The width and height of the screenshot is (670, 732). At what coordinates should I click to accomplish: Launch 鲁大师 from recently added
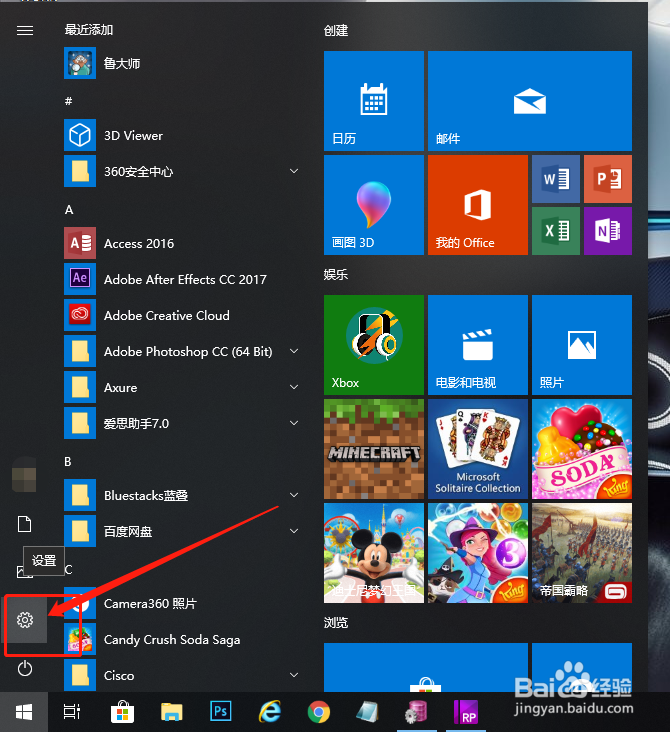(182, 63)
